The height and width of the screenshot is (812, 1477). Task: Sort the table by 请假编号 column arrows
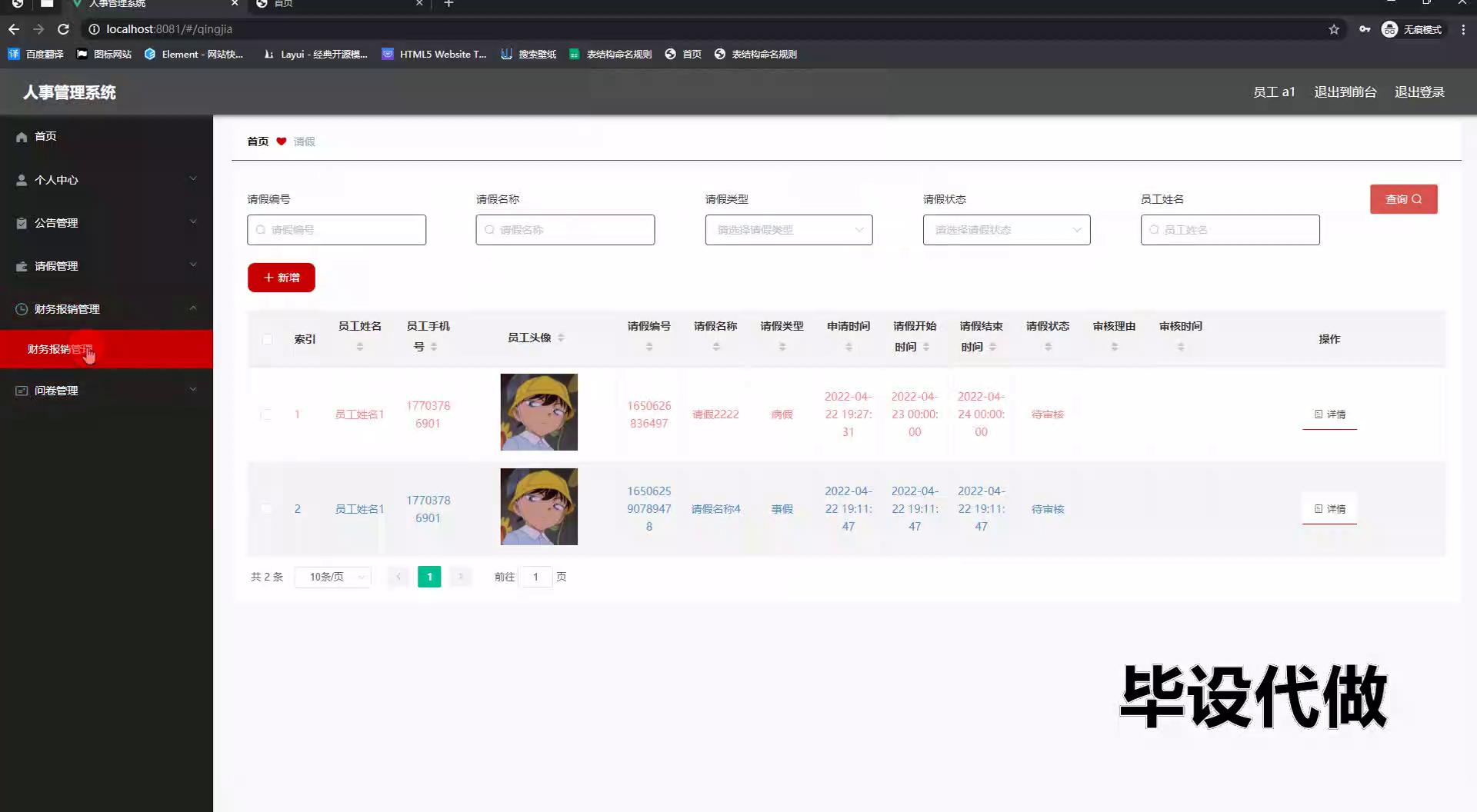coord(648,347)
